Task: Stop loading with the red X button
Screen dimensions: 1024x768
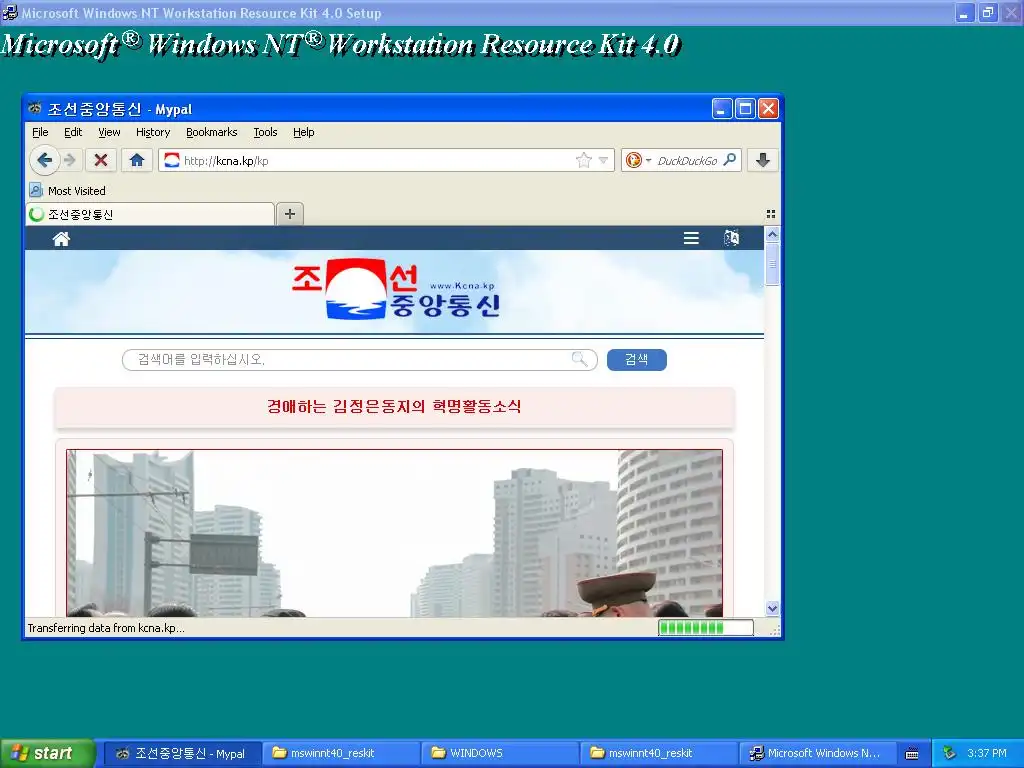Action: (101, 160)
